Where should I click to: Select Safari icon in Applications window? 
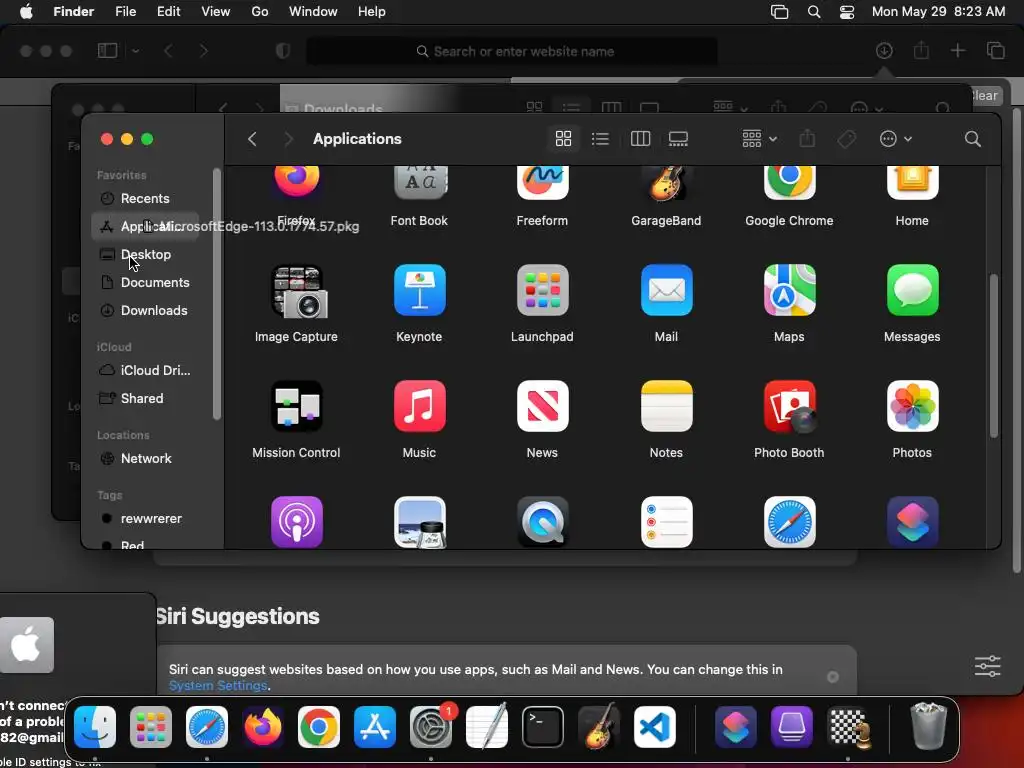pos(789,522)
